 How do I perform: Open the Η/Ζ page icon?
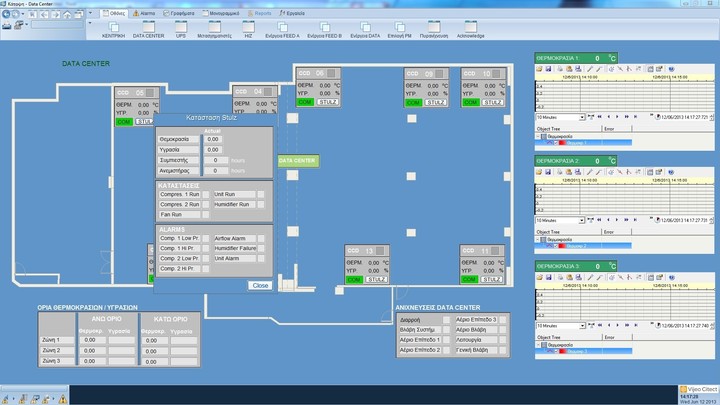[x=246, y=26]
